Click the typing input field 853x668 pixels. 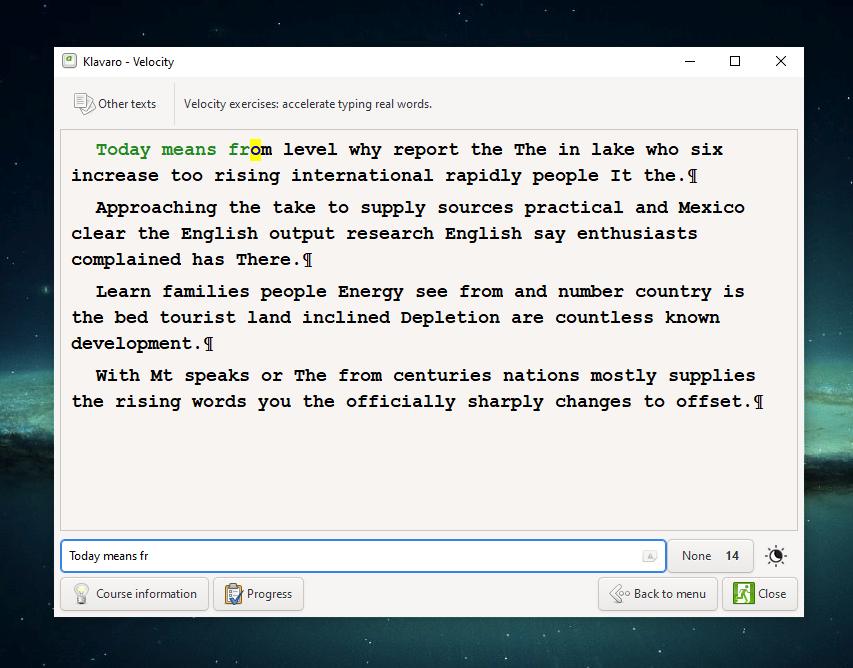(x=363, y=556)
